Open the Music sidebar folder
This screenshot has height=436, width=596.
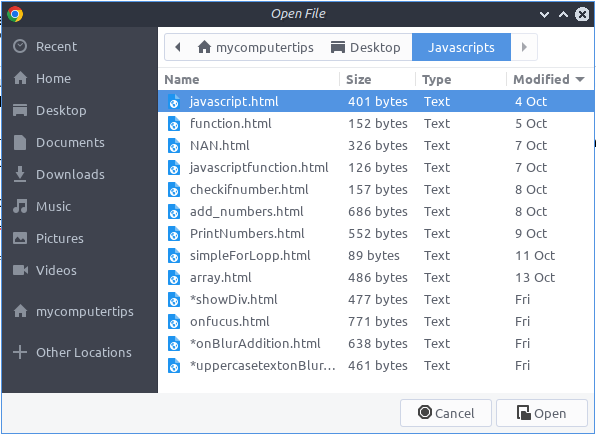pos(80,206)
